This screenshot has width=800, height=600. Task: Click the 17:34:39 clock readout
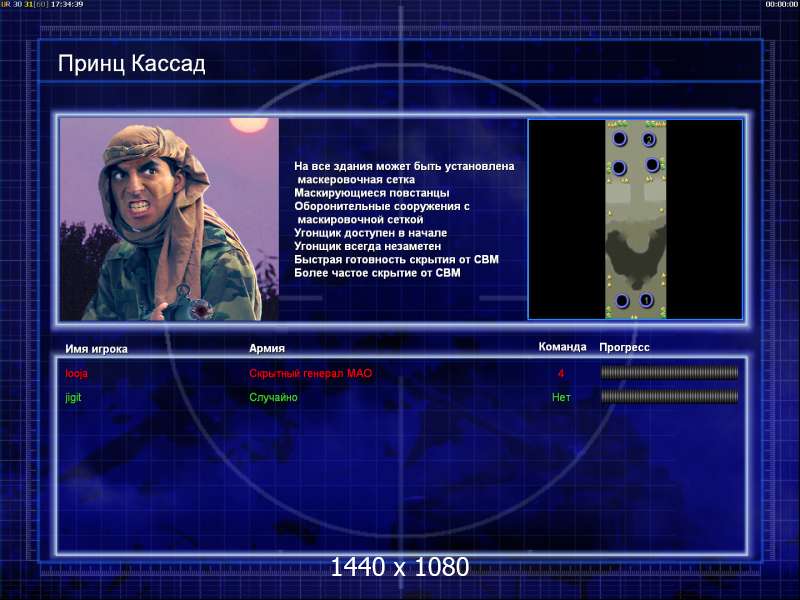(67, 4)
